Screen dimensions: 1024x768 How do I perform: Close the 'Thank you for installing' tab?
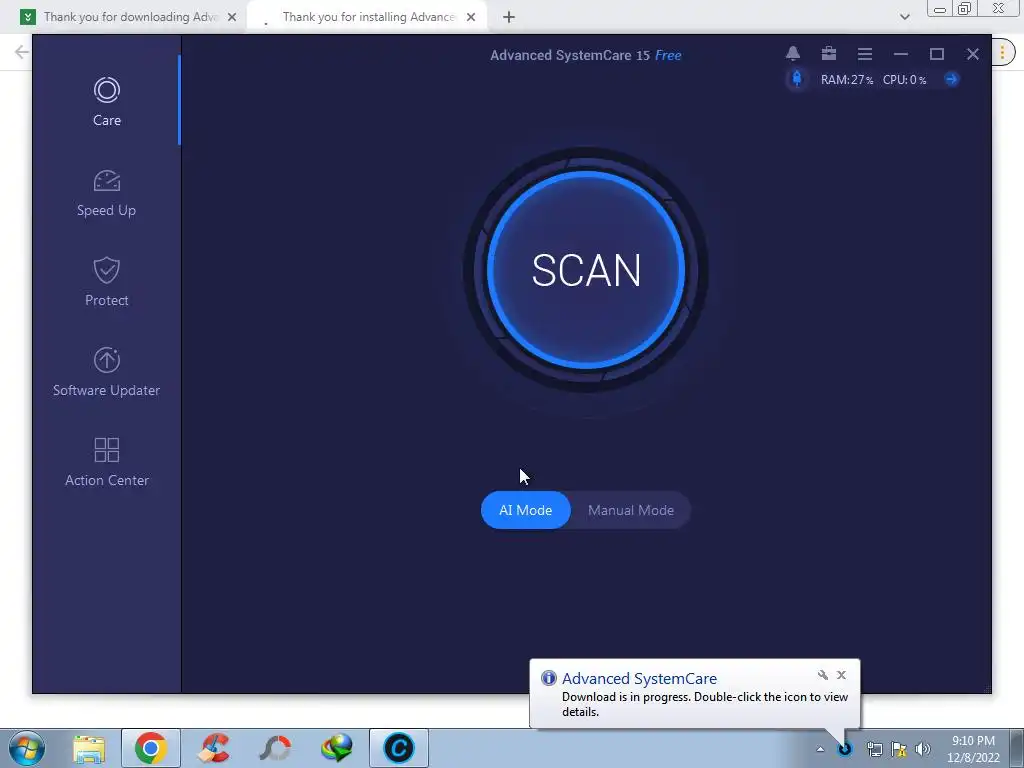pyautogui.click(x=471, y=17)
